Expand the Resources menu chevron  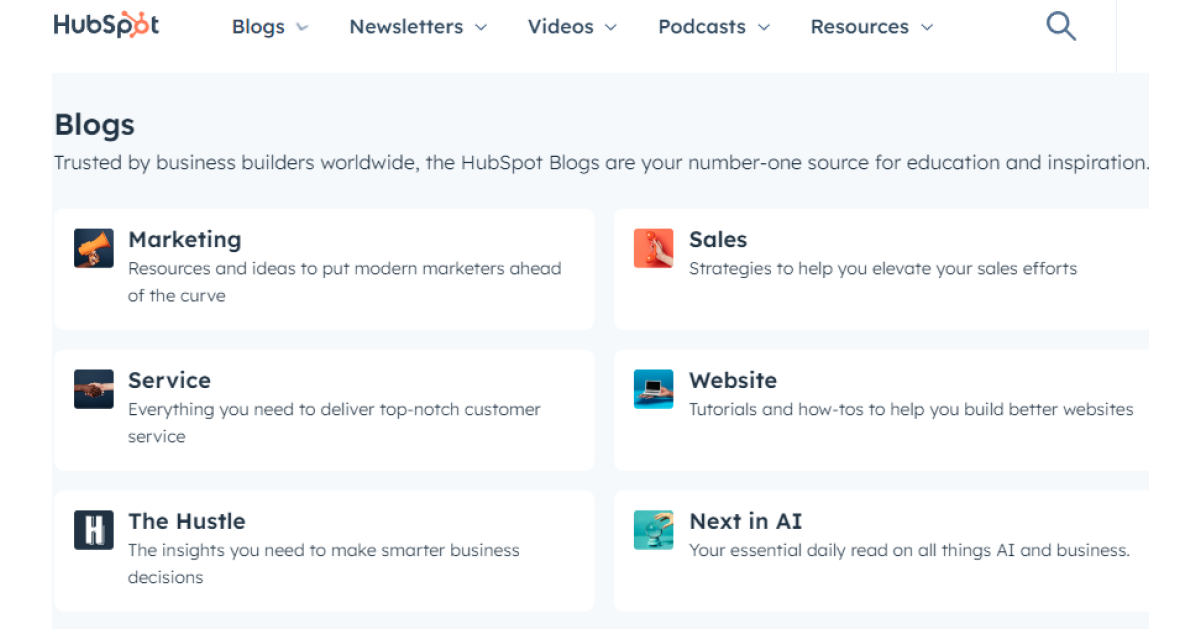pos(927,28)
